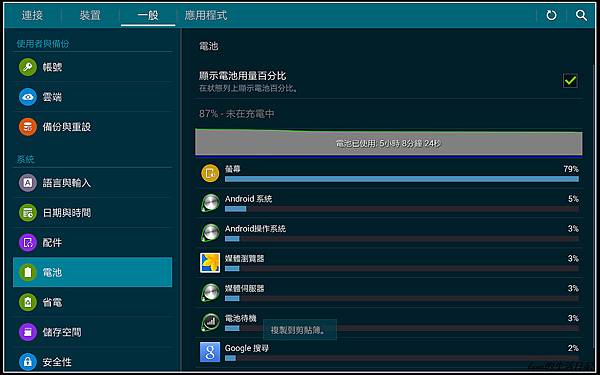
Task: Switch to the 連接 tab
Action: coord(32,15)
